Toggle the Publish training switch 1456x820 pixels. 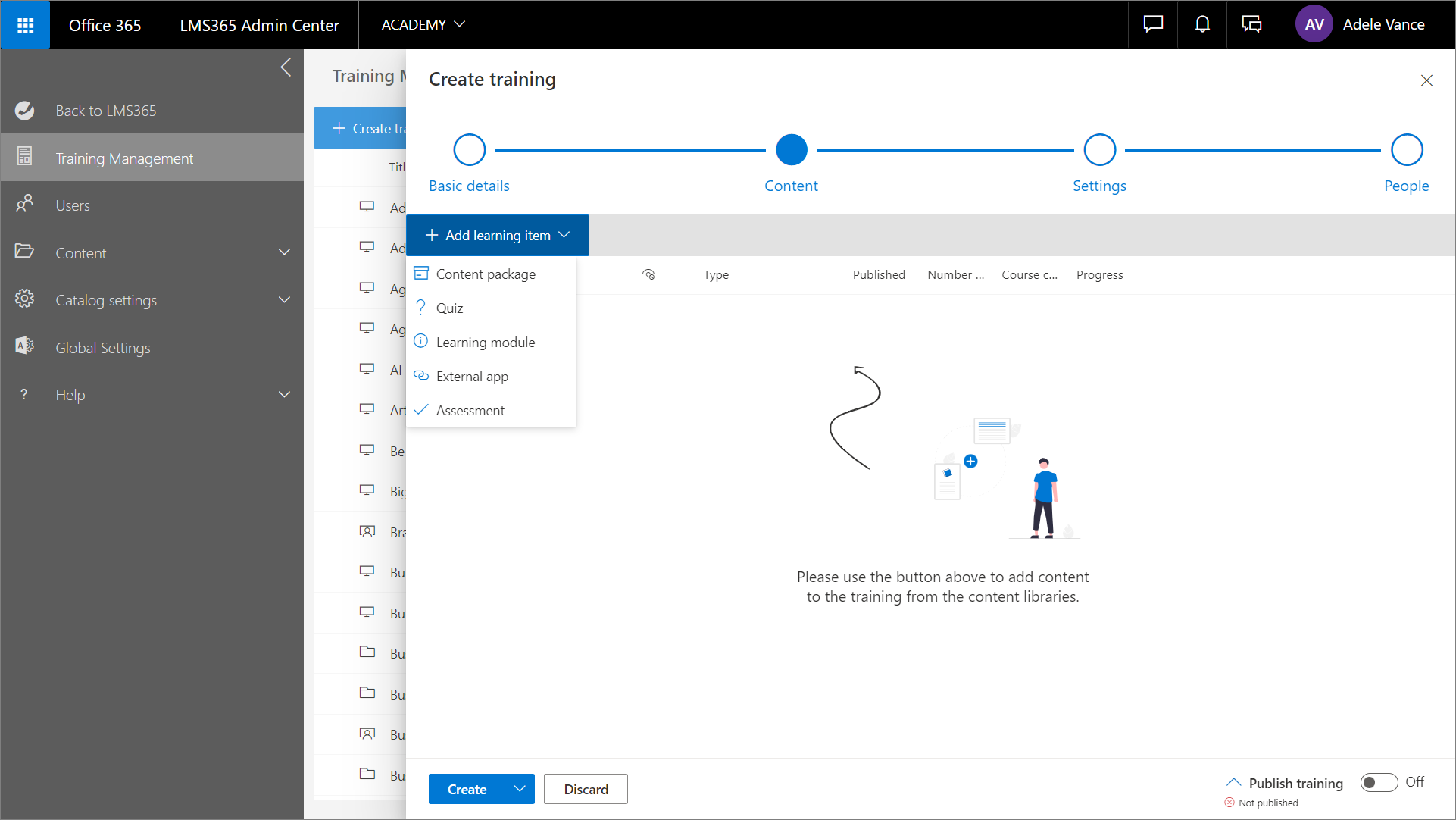click(x=1379, y=782)
